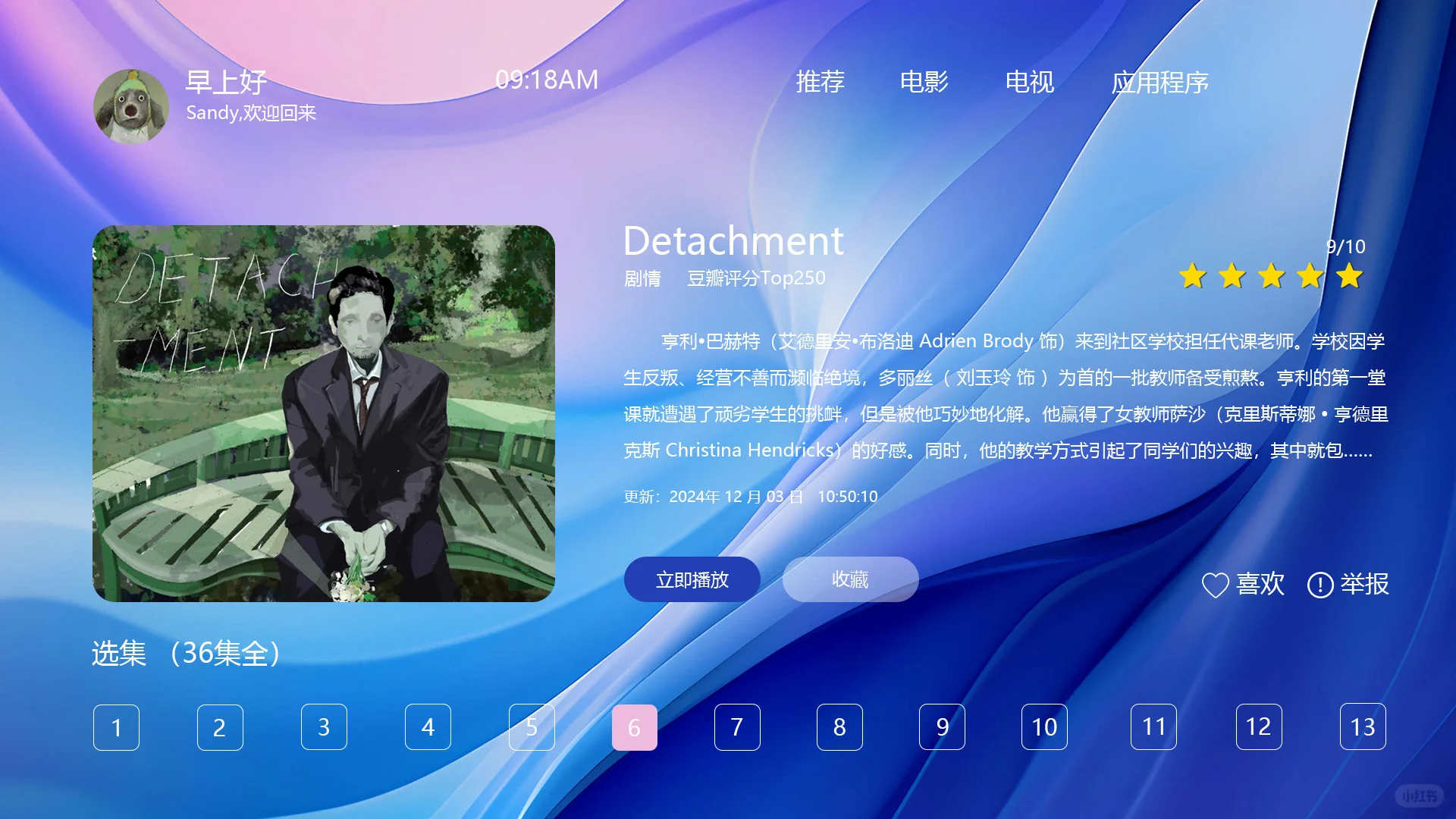The image size is (1456, 819).
Task: Select episode 1
Action: (116, 727)
